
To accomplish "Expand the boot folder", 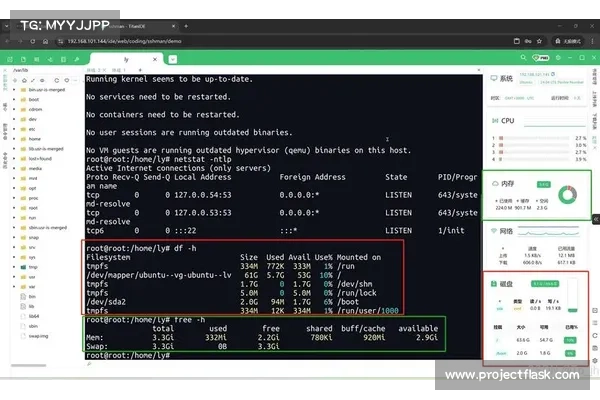I will tap(14, 100).
